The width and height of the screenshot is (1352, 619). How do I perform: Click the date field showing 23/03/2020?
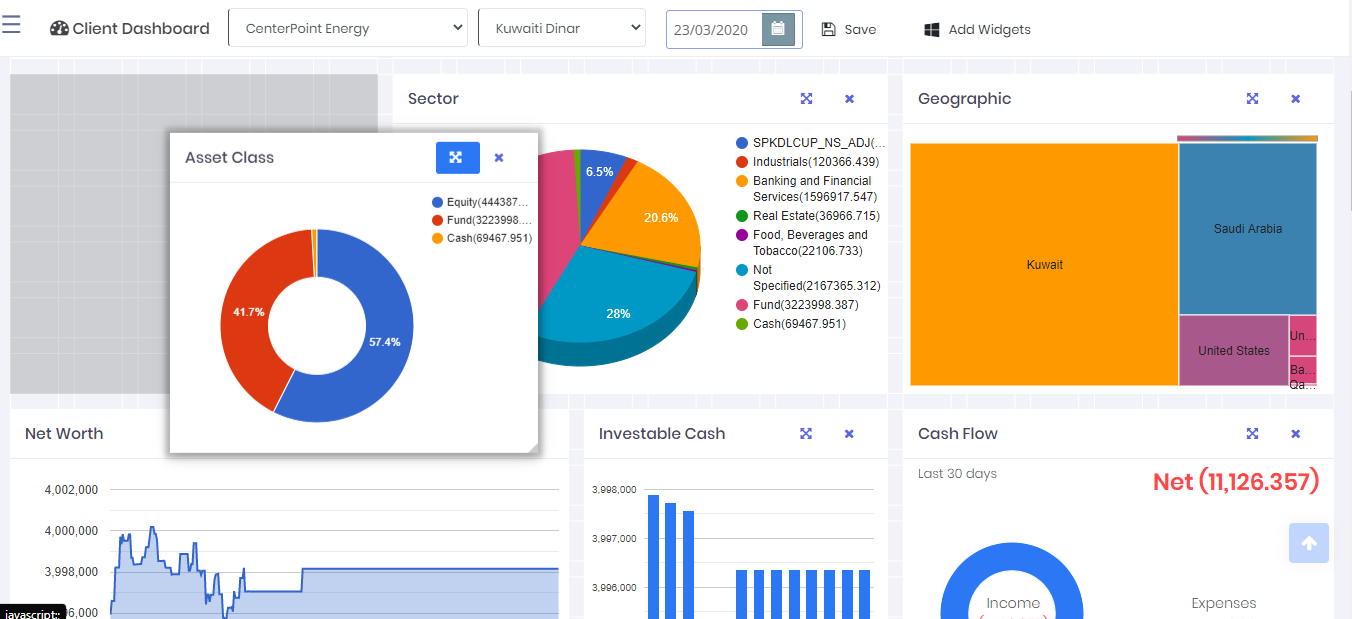[715, 29]
